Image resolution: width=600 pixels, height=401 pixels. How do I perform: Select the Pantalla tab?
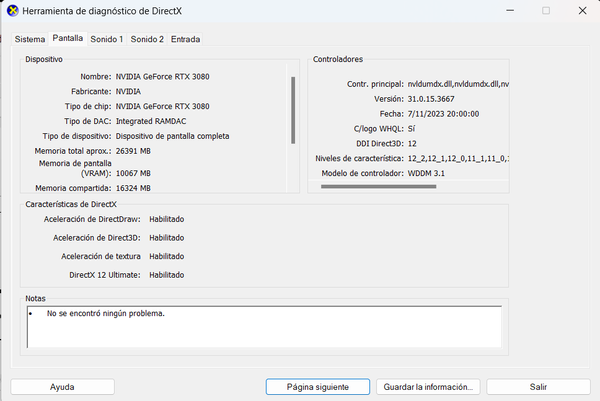tap(68, 38)
